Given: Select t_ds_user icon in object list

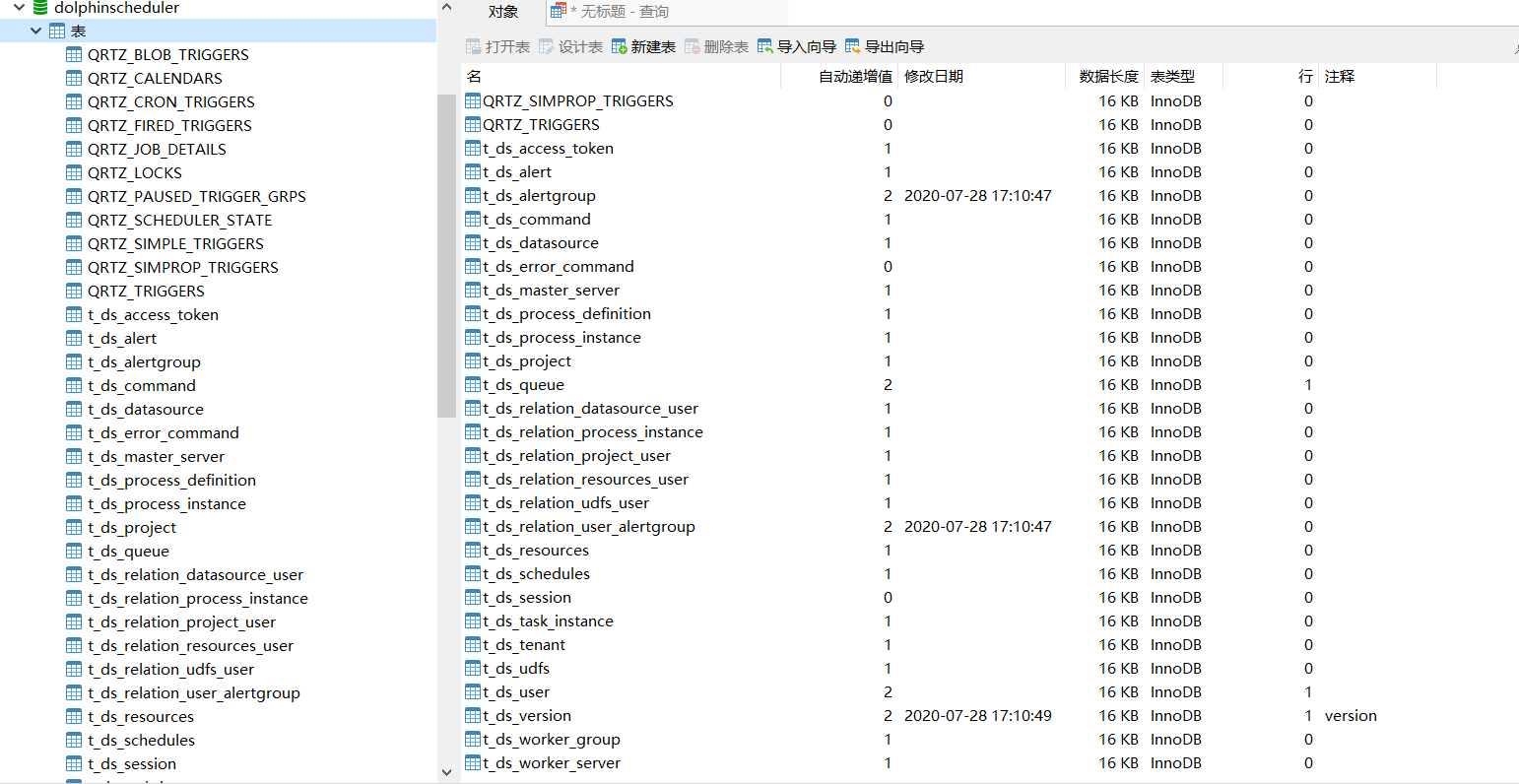Looking at the screenshot, I should coord(473,691).
